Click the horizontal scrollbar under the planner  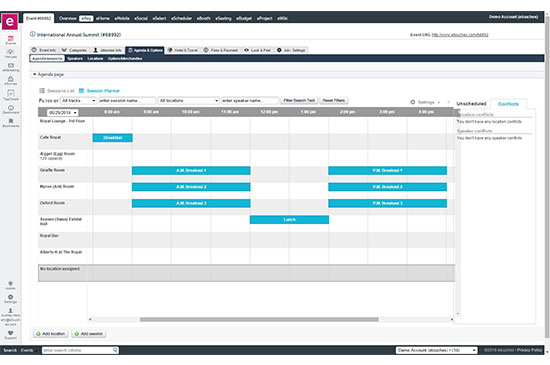point(259,319)
